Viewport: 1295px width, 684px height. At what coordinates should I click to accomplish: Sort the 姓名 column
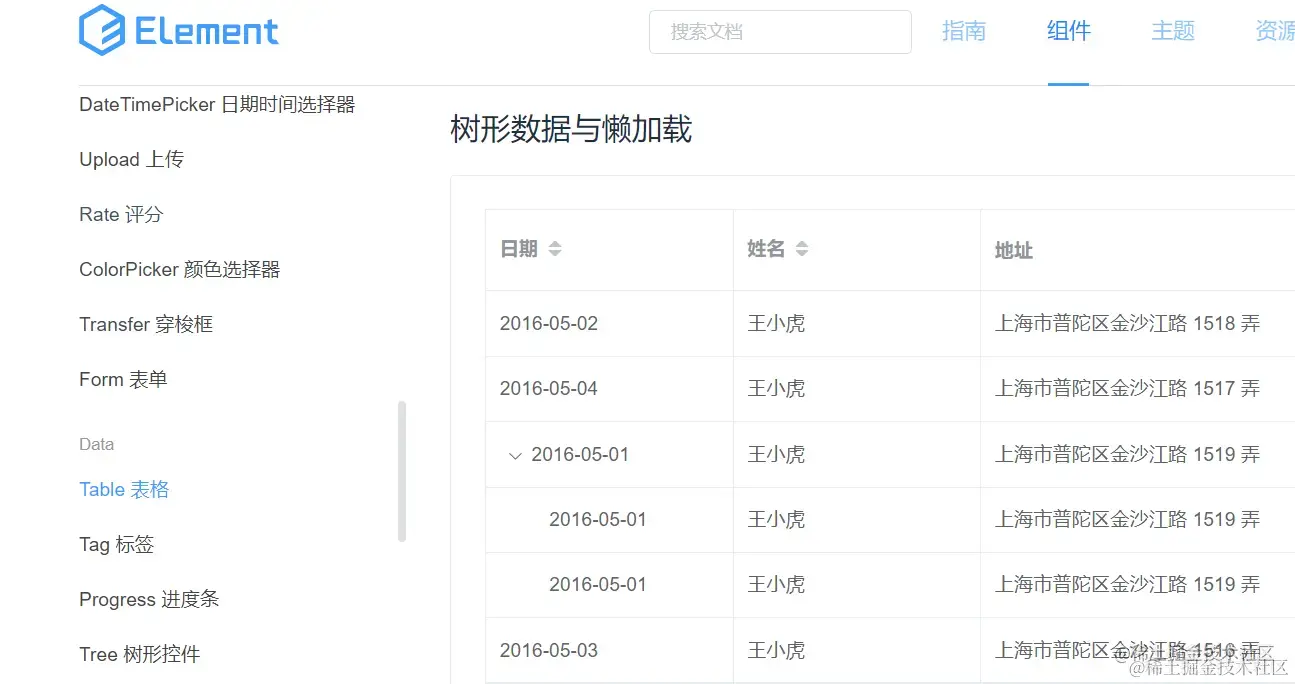pos(801,249)
